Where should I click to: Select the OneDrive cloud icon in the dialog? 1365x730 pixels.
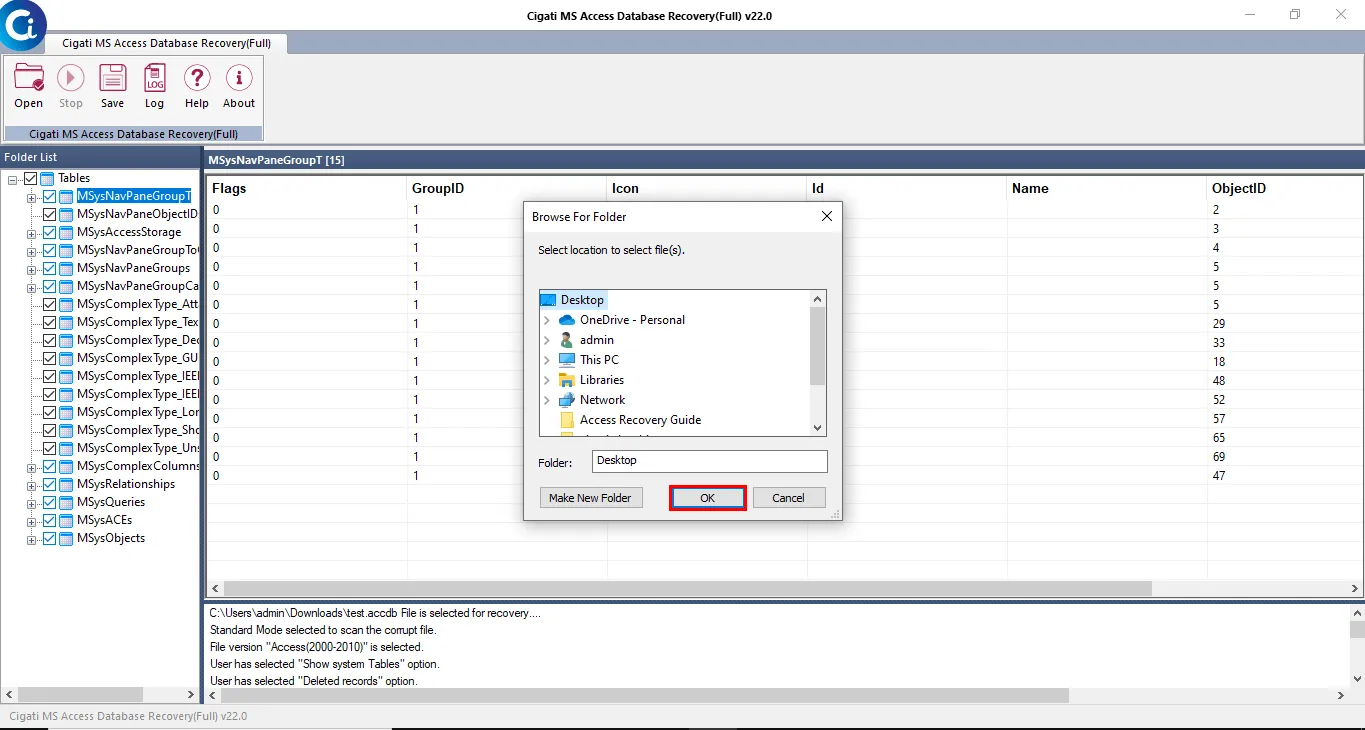(x=567, y=320)
